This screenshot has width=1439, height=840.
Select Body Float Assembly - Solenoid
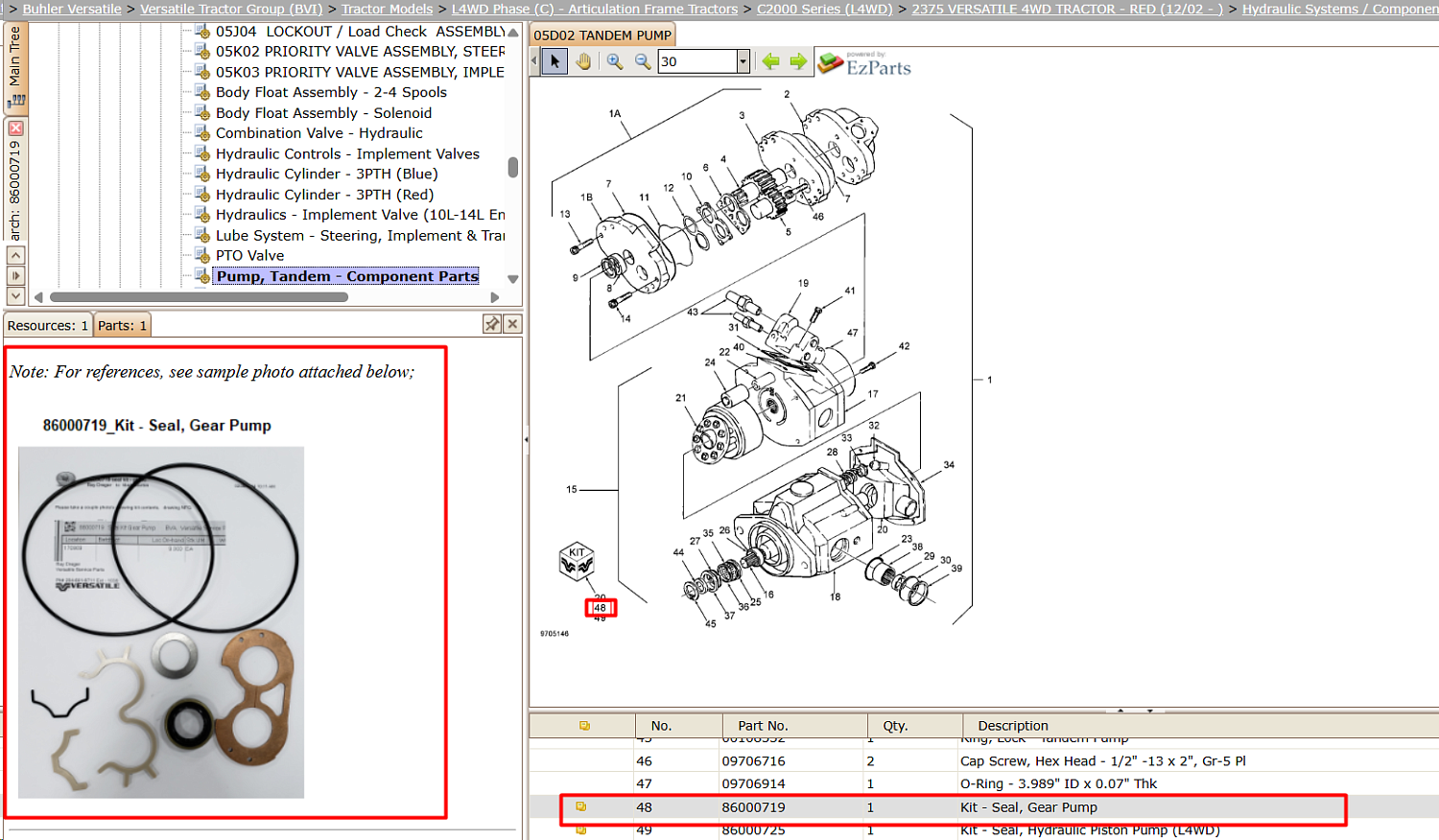coord(323,113)
